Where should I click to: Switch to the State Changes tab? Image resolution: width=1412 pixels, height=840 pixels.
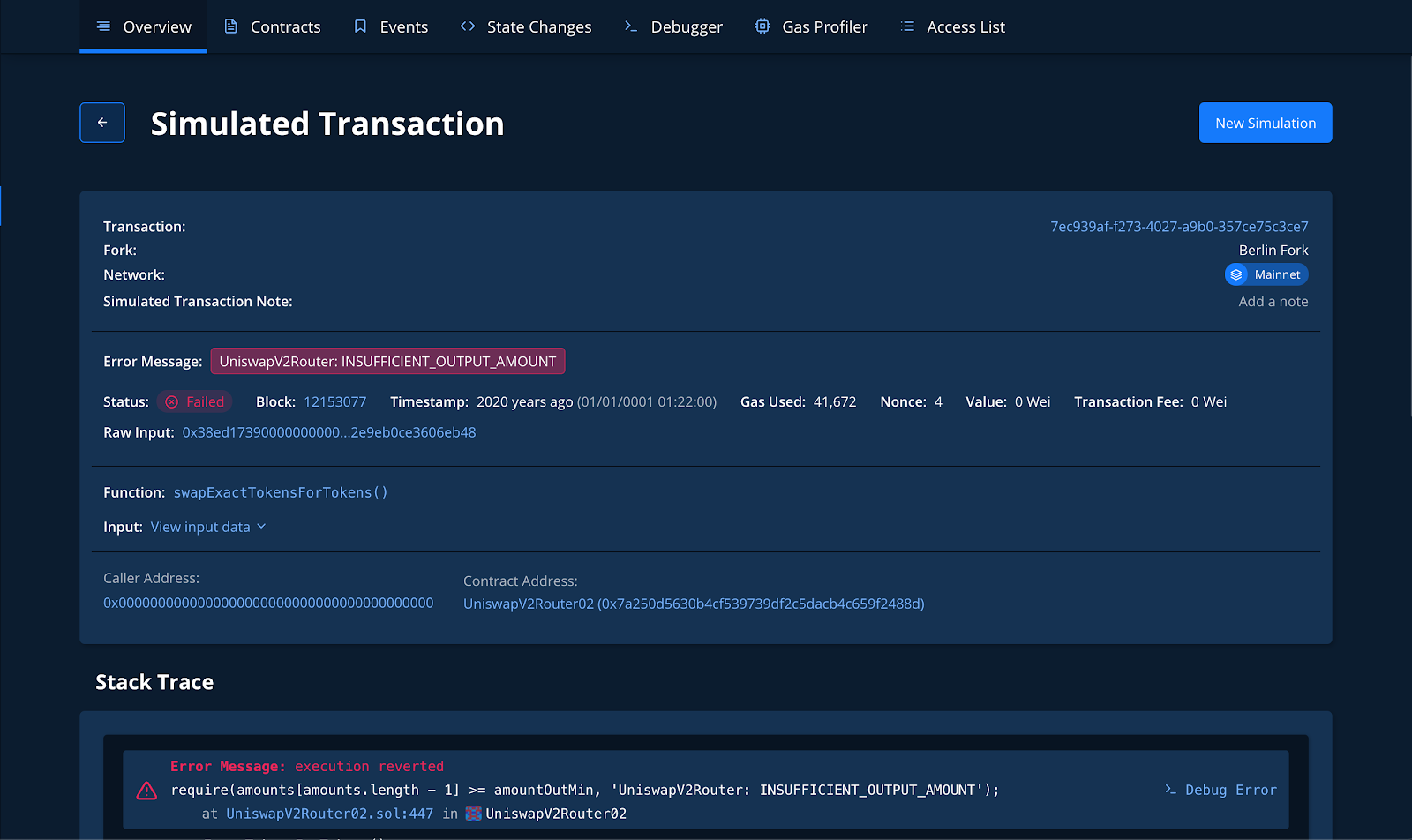point(525,26)
